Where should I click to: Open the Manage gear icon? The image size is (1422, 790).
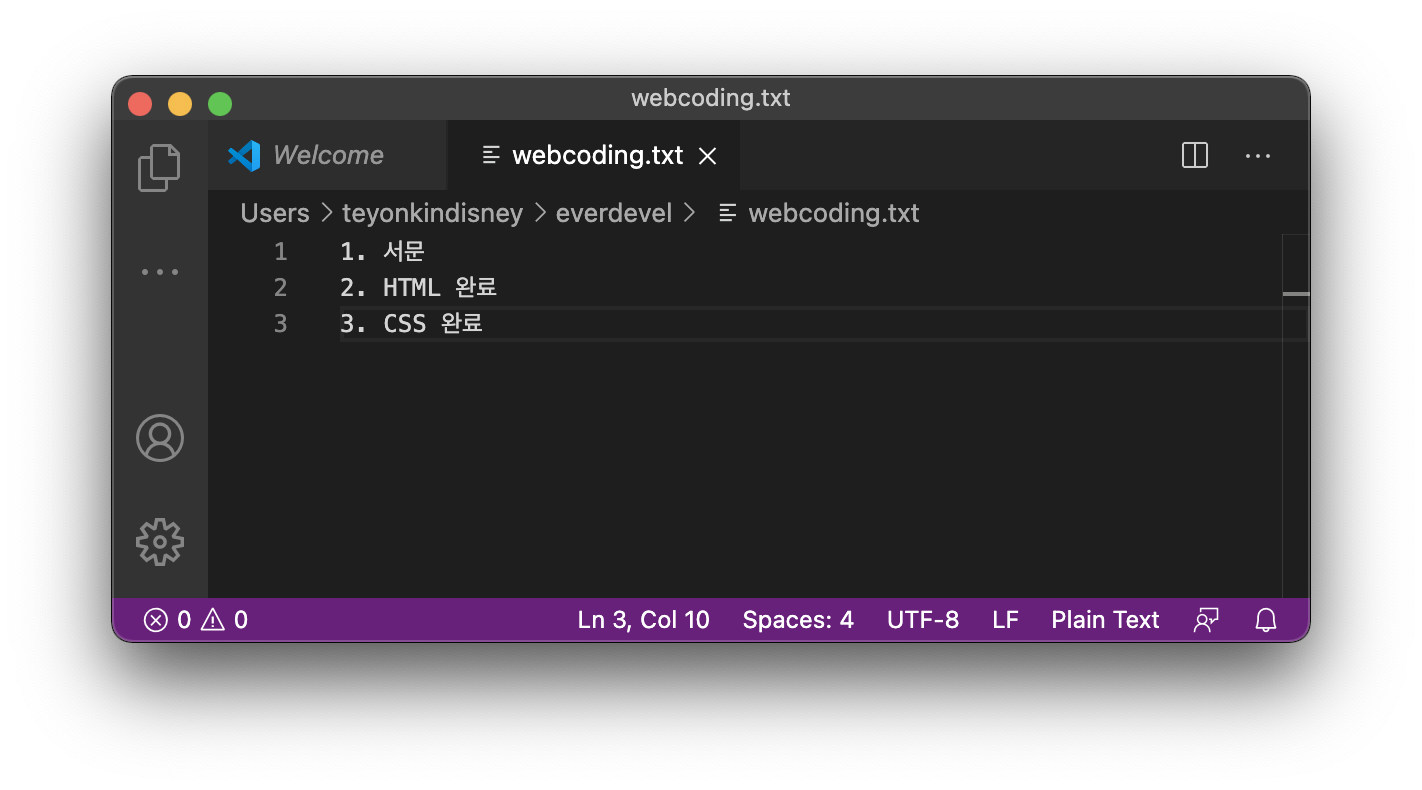point(160,542)
